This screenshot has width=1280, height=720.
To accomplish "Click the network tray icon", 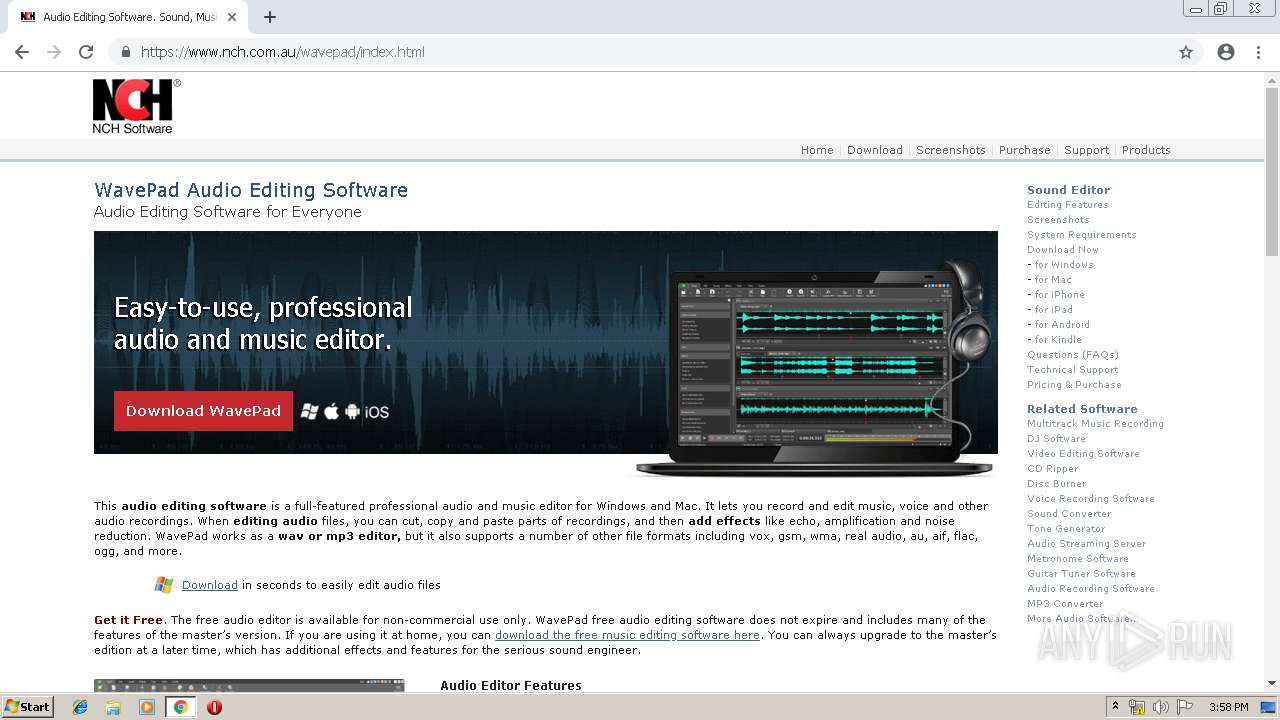I will click(1137, 707).
